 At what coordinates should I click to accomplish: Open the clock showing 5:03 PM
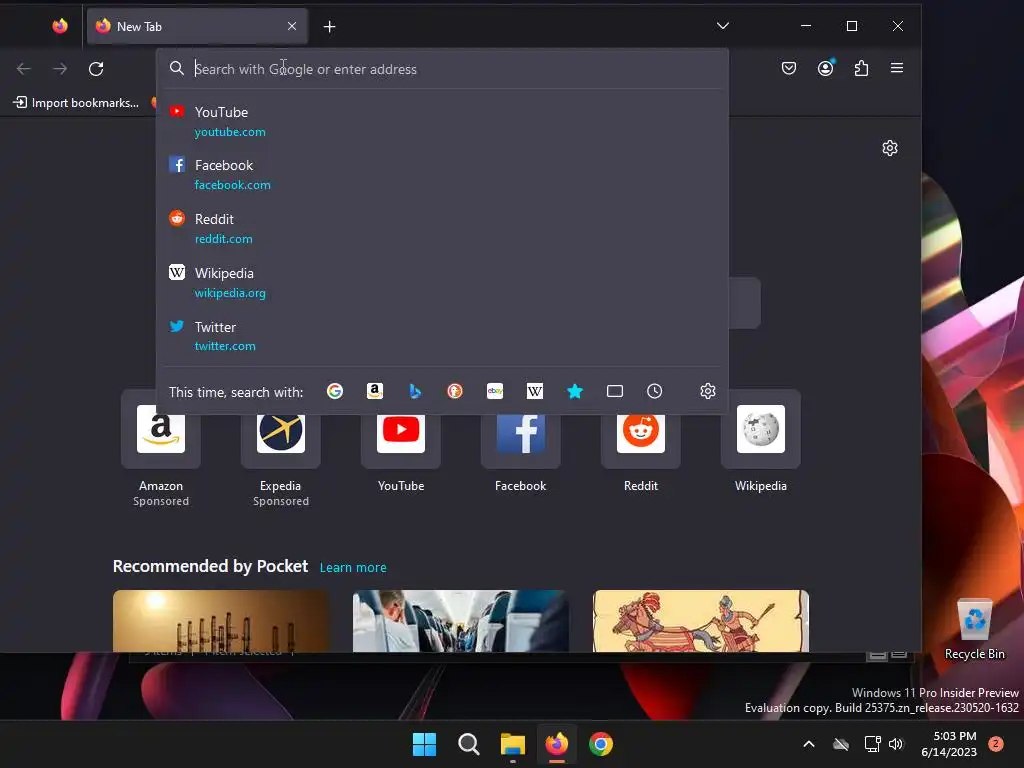point(948,744)
